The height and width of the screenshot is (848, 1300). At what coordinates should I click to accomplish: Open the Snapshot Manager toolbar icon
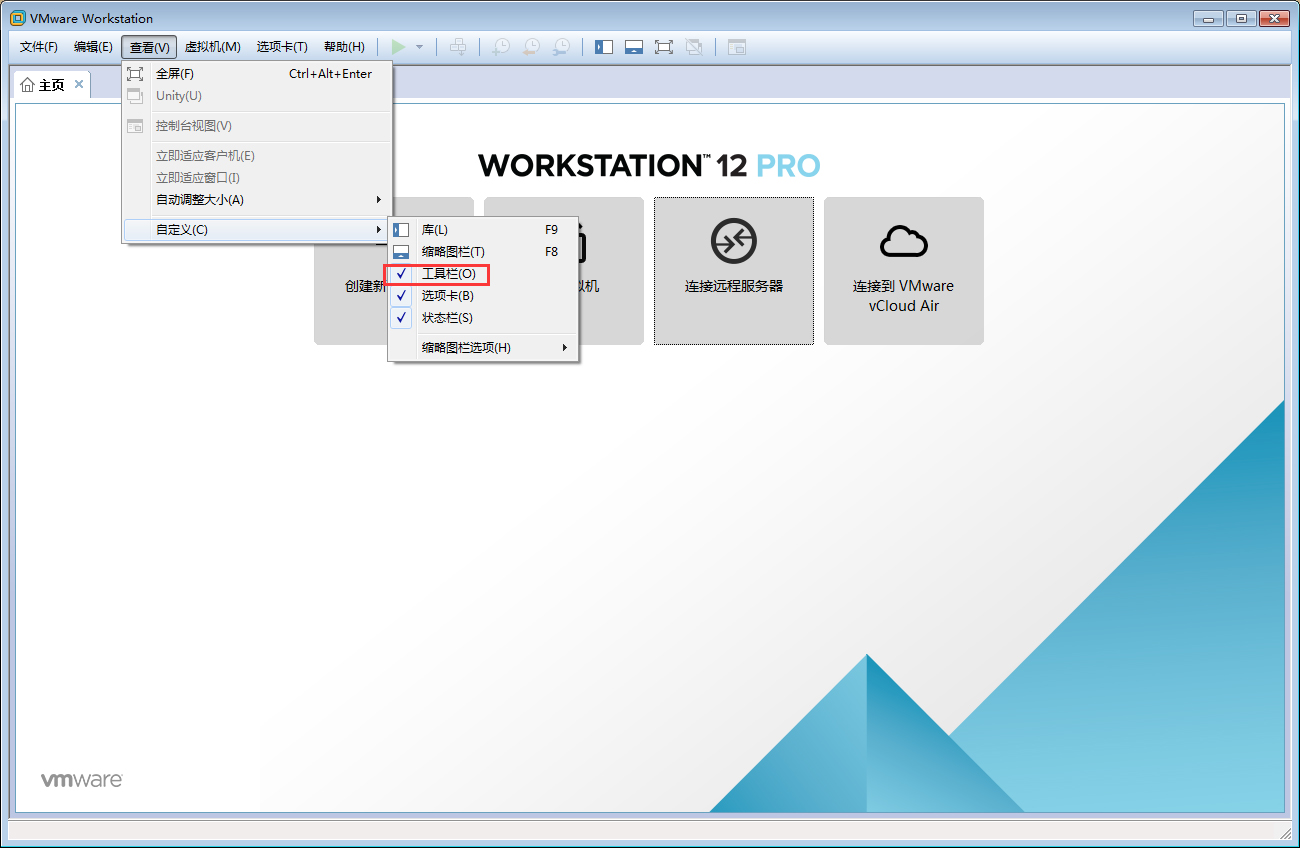point(562,46)
